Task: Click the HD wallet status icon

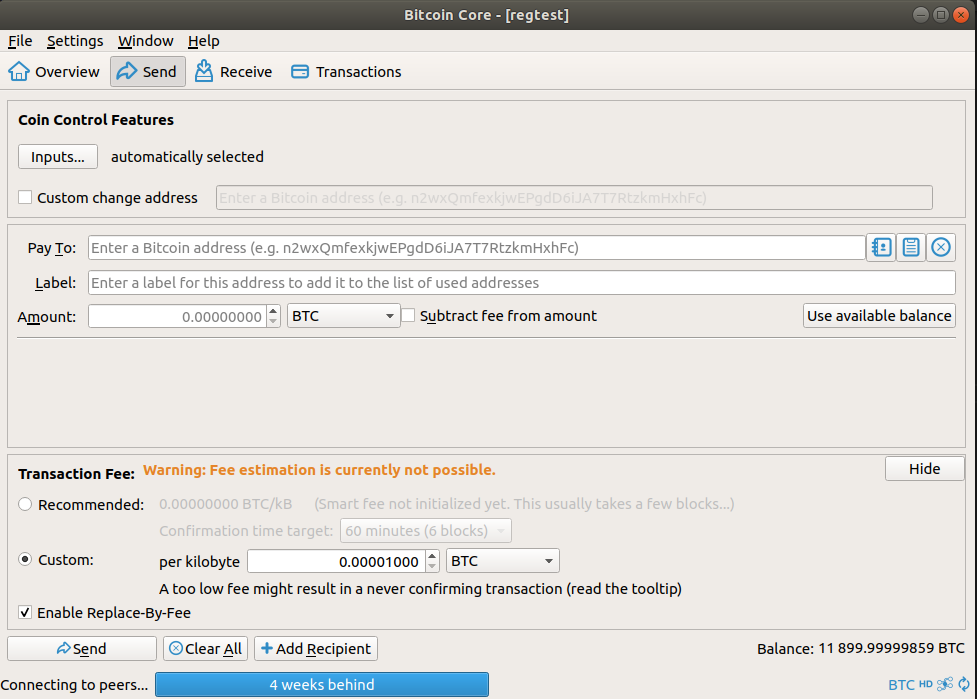Action: click(926, 684)
